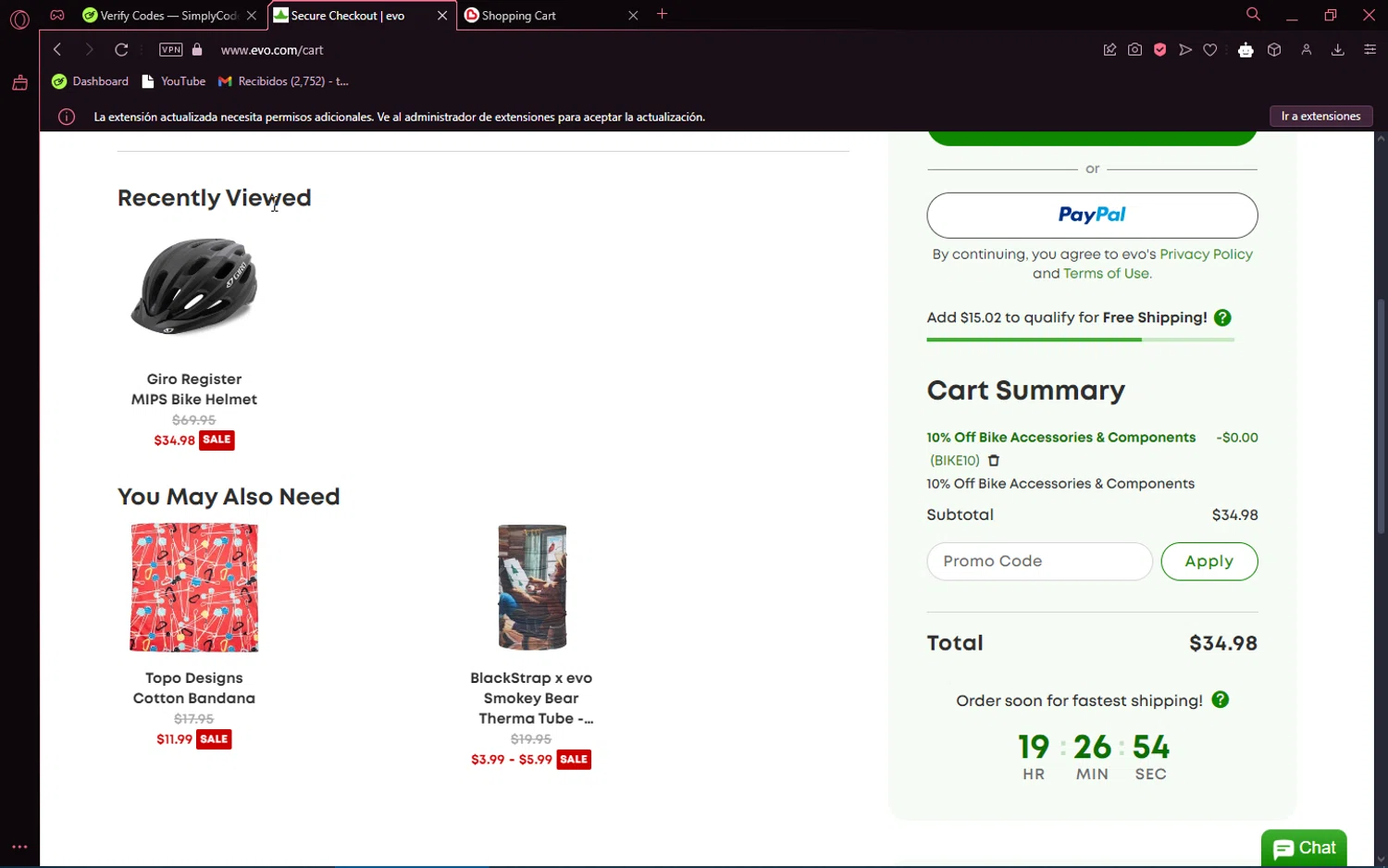The height and width of the screenshot is (868, 1388).
Task: Click the fastest shipping help question icon
Action: click(x=1221, y=700)
